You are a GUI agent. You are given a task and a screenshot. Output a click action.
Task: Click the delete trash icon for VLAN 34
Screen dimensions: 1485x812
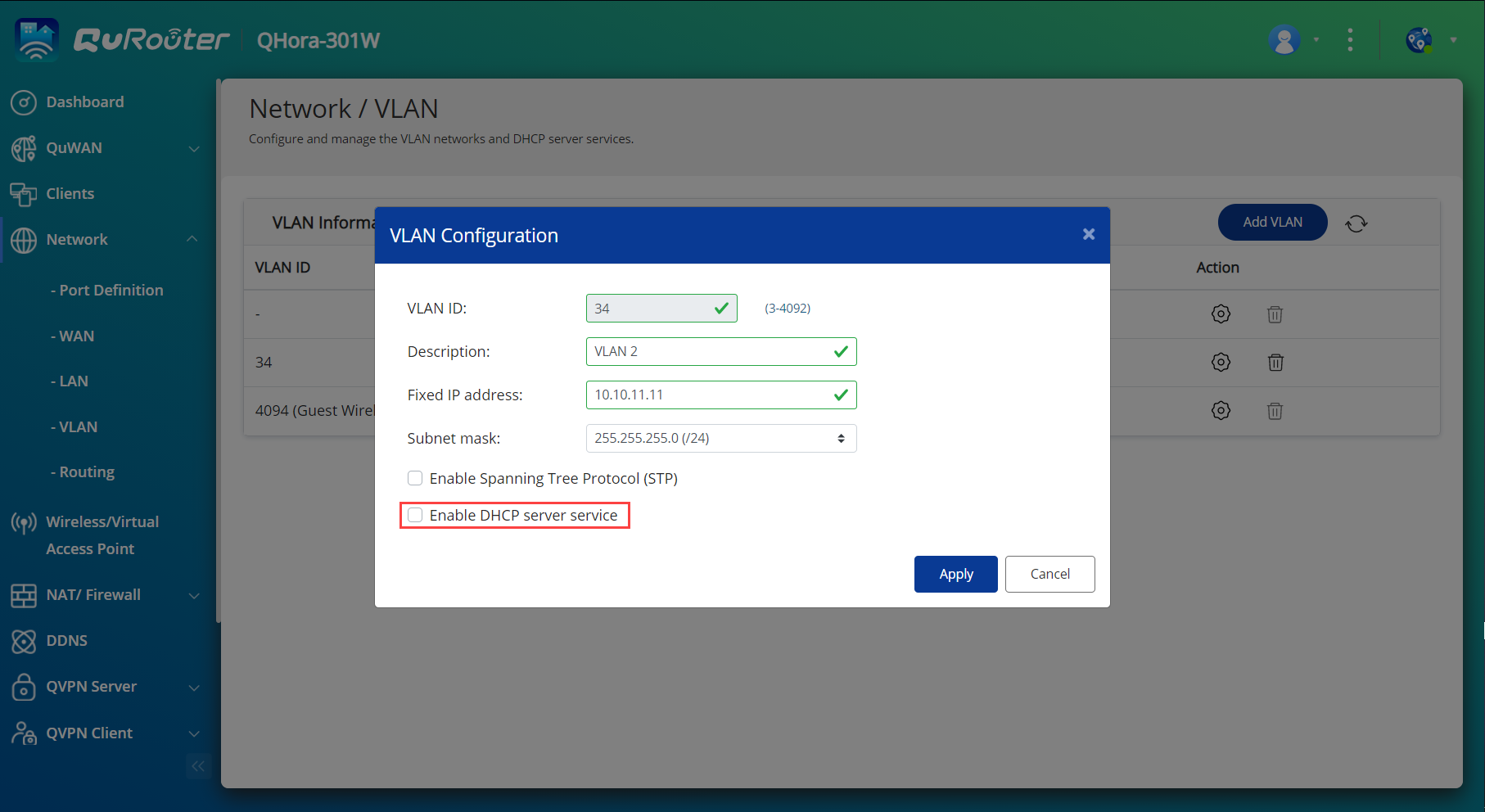[x=1275, y=362]
